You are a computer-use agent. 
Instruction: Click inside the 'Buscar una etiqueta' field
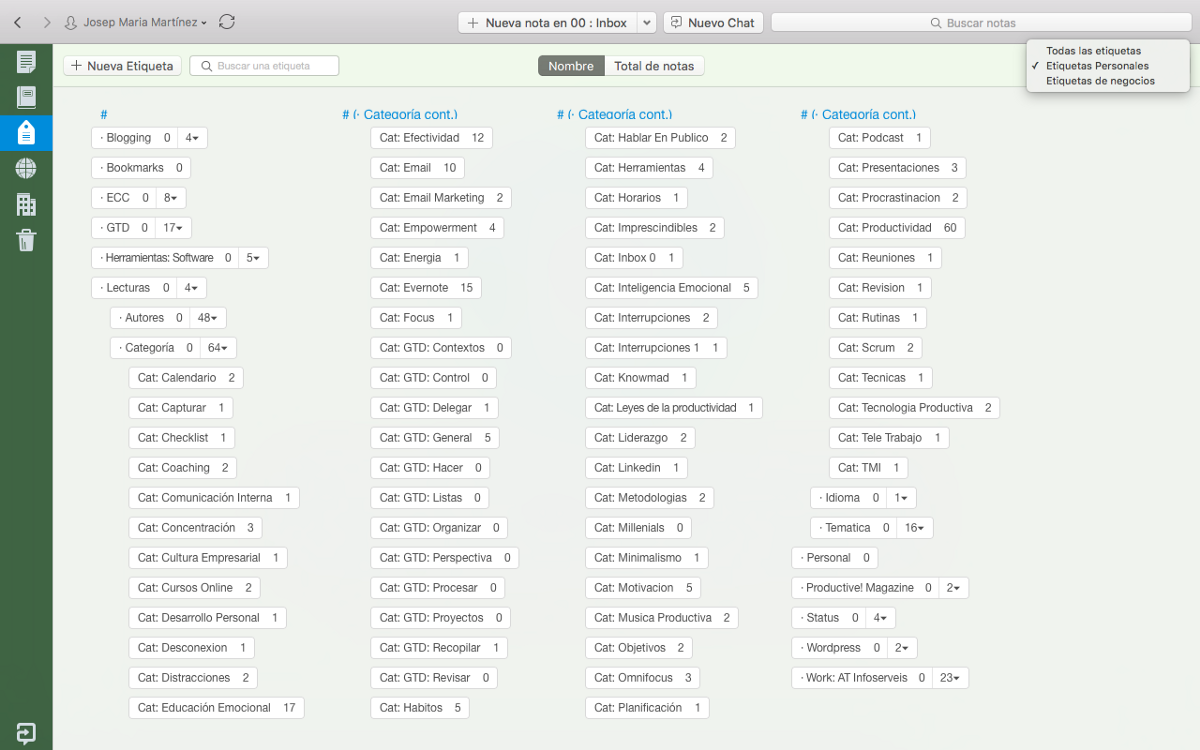click(263, 65)
